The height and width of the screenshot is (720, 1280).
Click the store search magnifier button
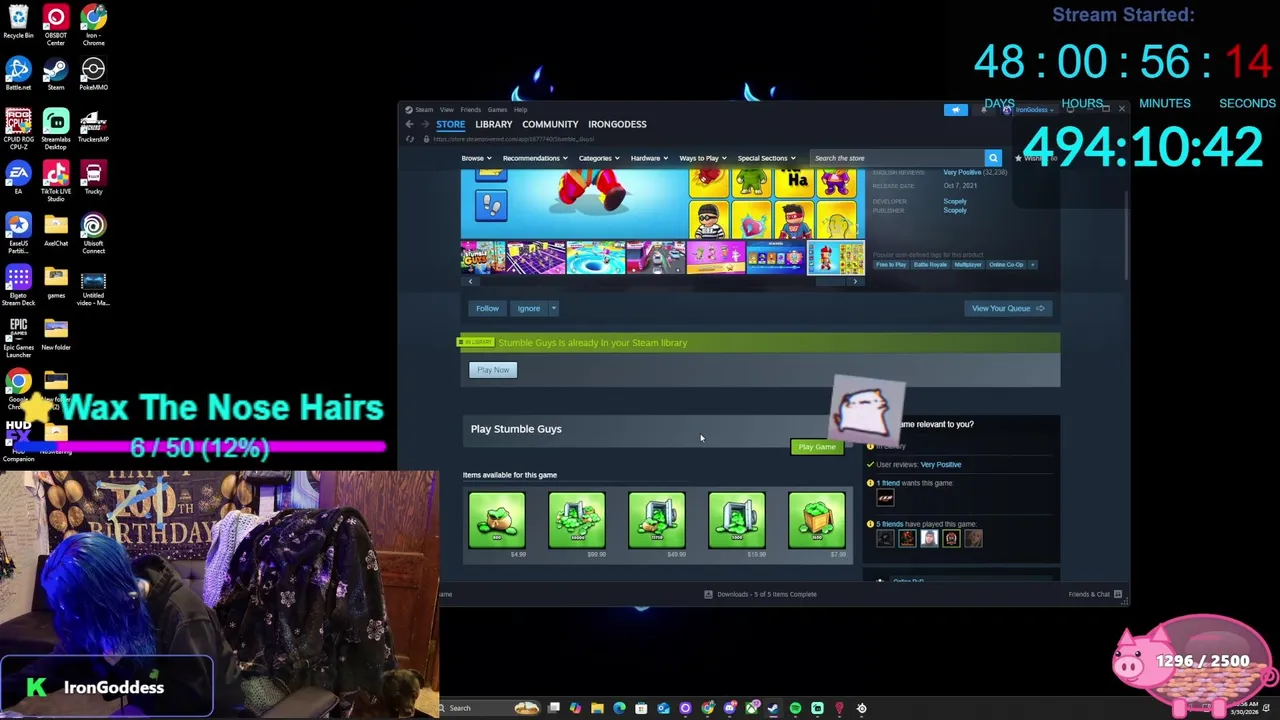coord(993,158)
